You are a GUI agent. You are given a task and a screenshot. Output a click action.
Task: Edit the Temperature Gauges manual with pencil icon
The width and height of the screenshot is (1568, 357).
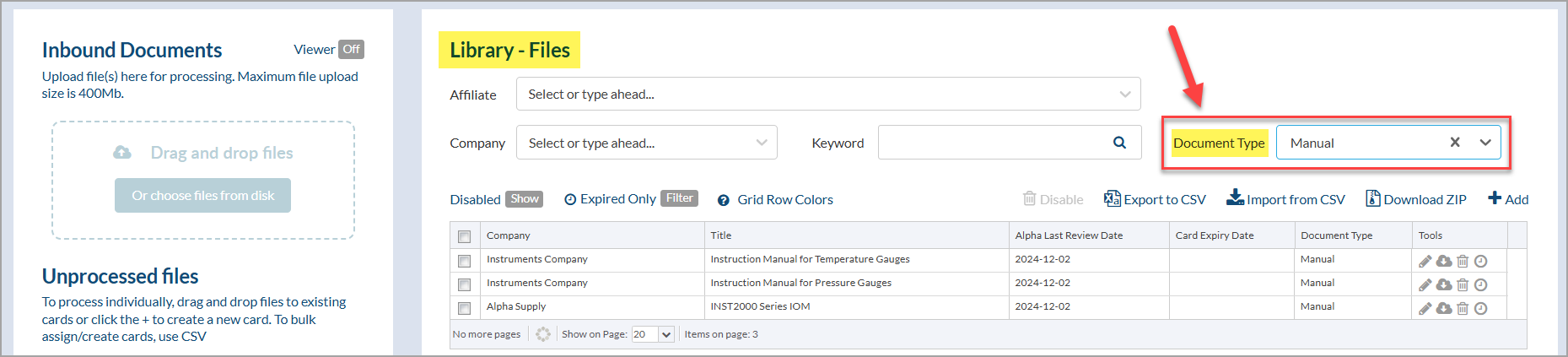(x=1425, y=262)
